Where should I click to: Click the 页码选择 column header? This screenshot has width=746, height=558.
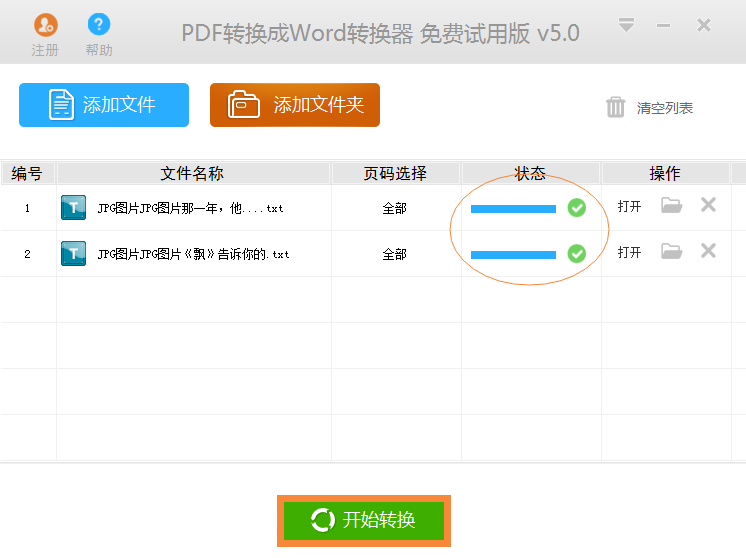(395, 173)
